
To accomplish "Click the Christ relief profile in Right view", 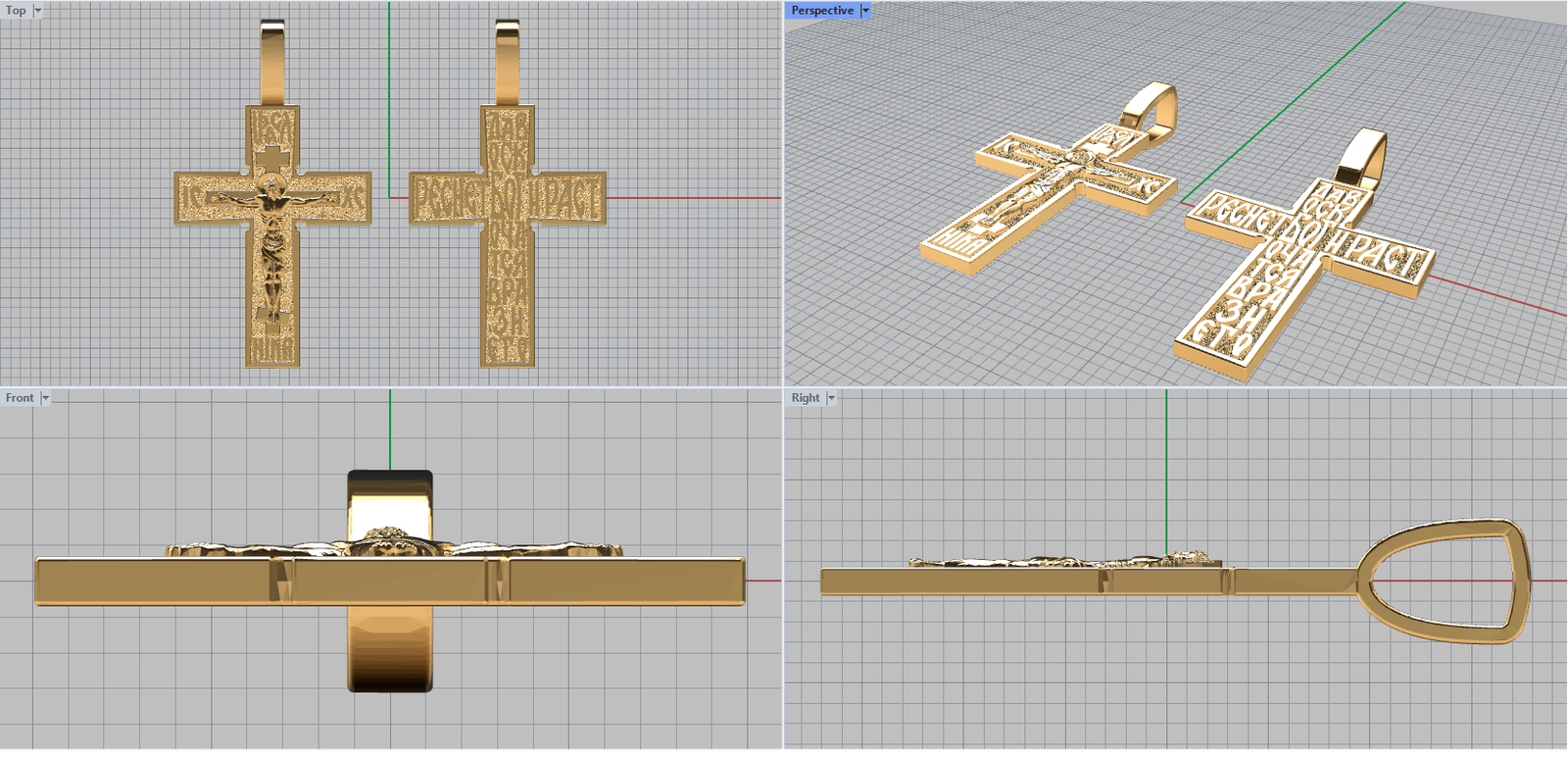I will click(x=1058, y=562).
